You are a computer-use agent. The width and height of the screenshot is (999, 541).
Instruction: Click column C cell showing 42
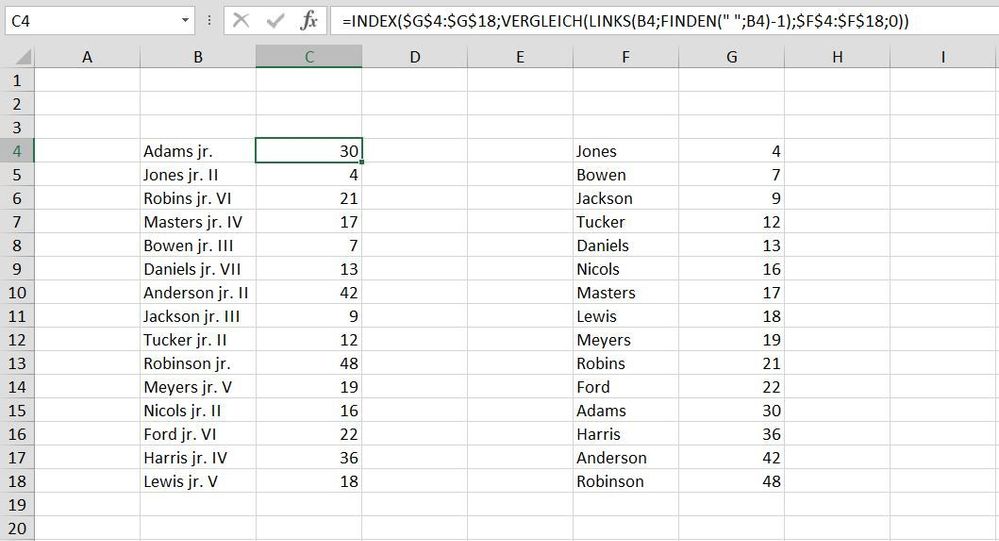tap(309, 292)
